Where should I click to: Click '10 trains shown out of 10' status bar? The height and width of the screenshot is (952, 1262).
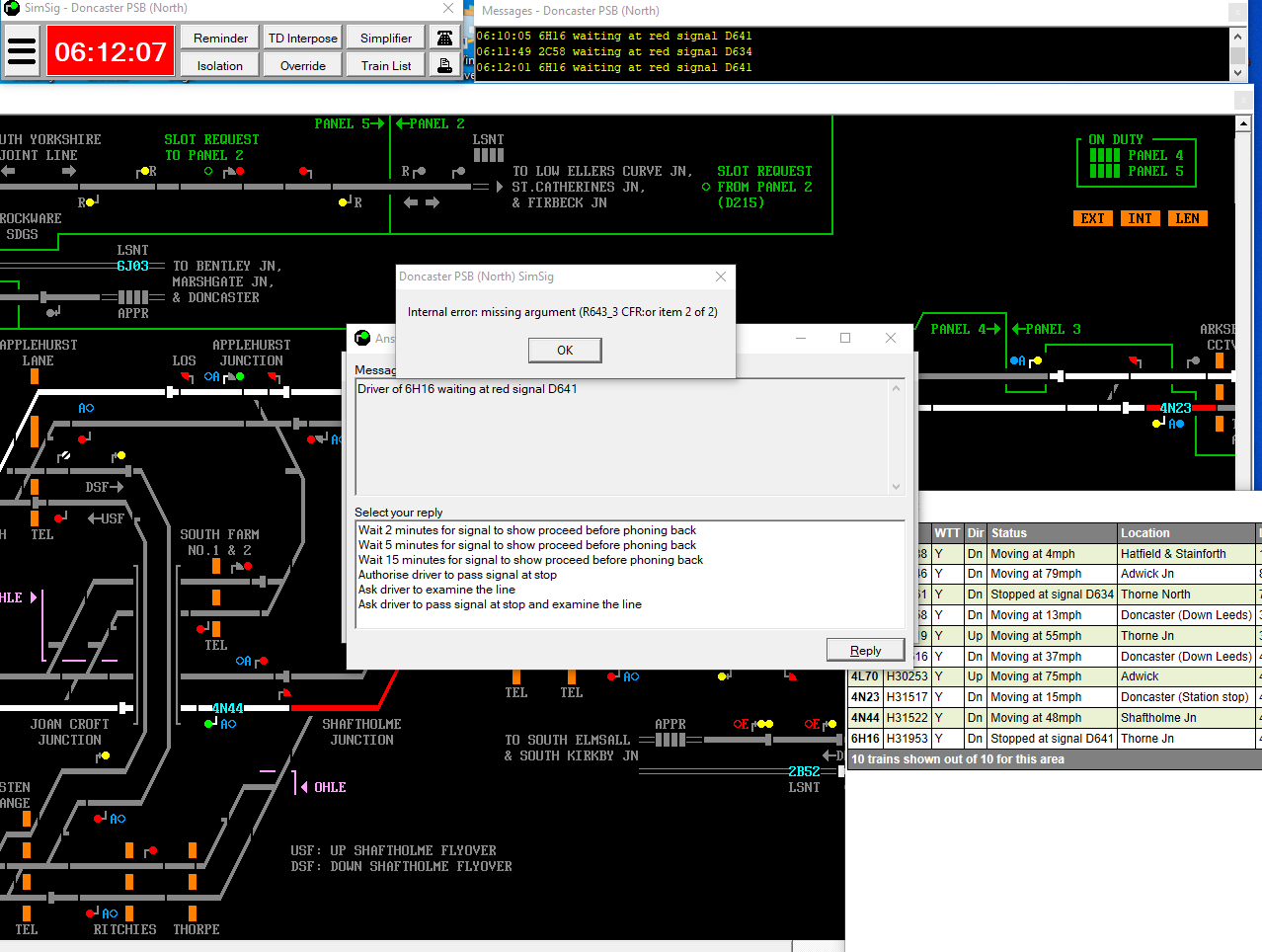[x=1053, y=759]
